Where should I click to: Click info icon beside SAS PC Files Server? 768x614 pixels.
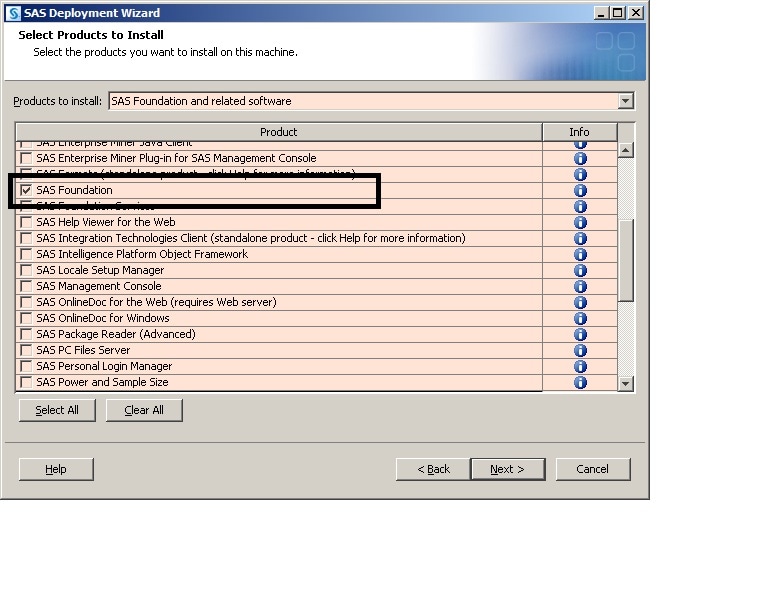[580, 350]
